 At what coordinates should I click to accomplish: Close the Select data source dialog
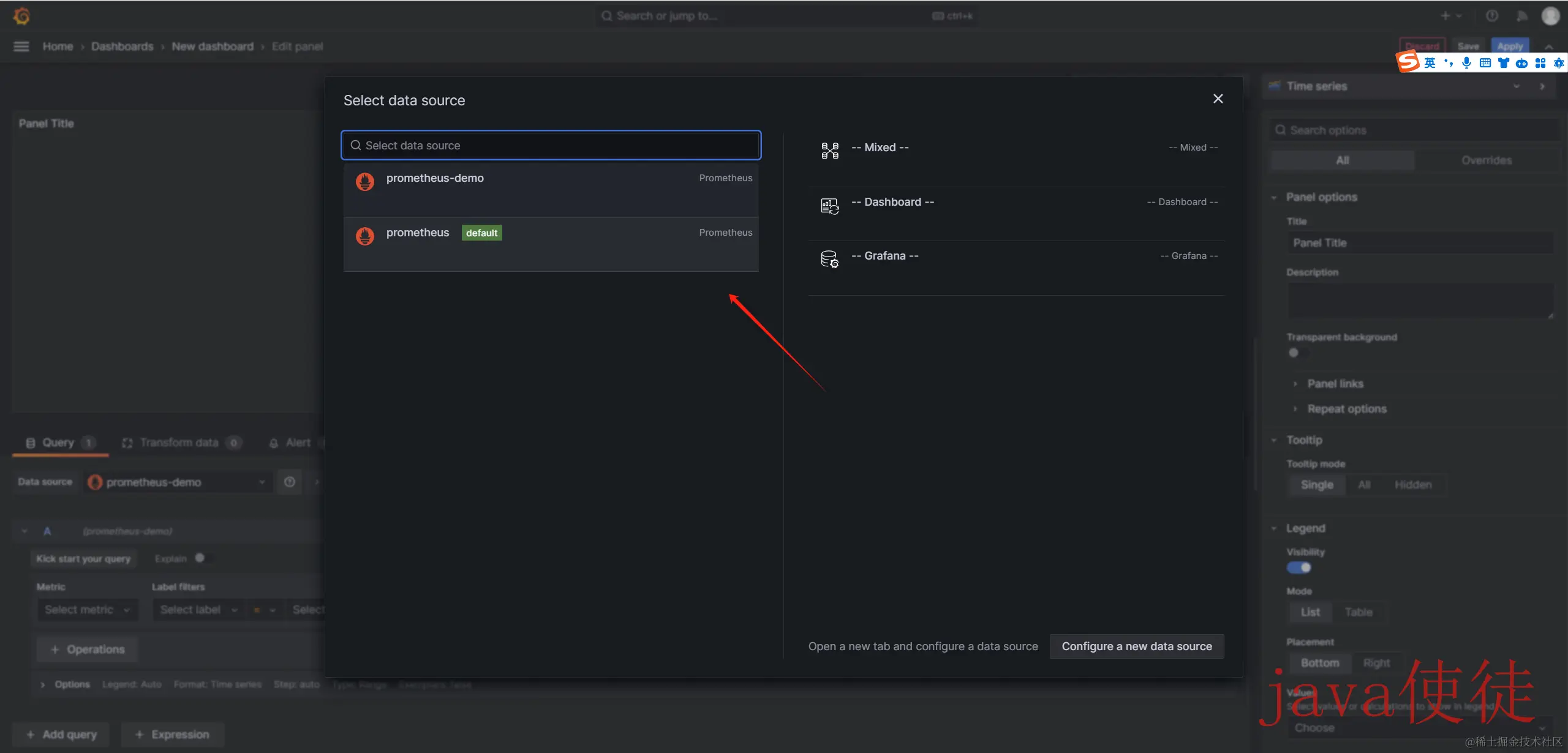[1218, 99]
